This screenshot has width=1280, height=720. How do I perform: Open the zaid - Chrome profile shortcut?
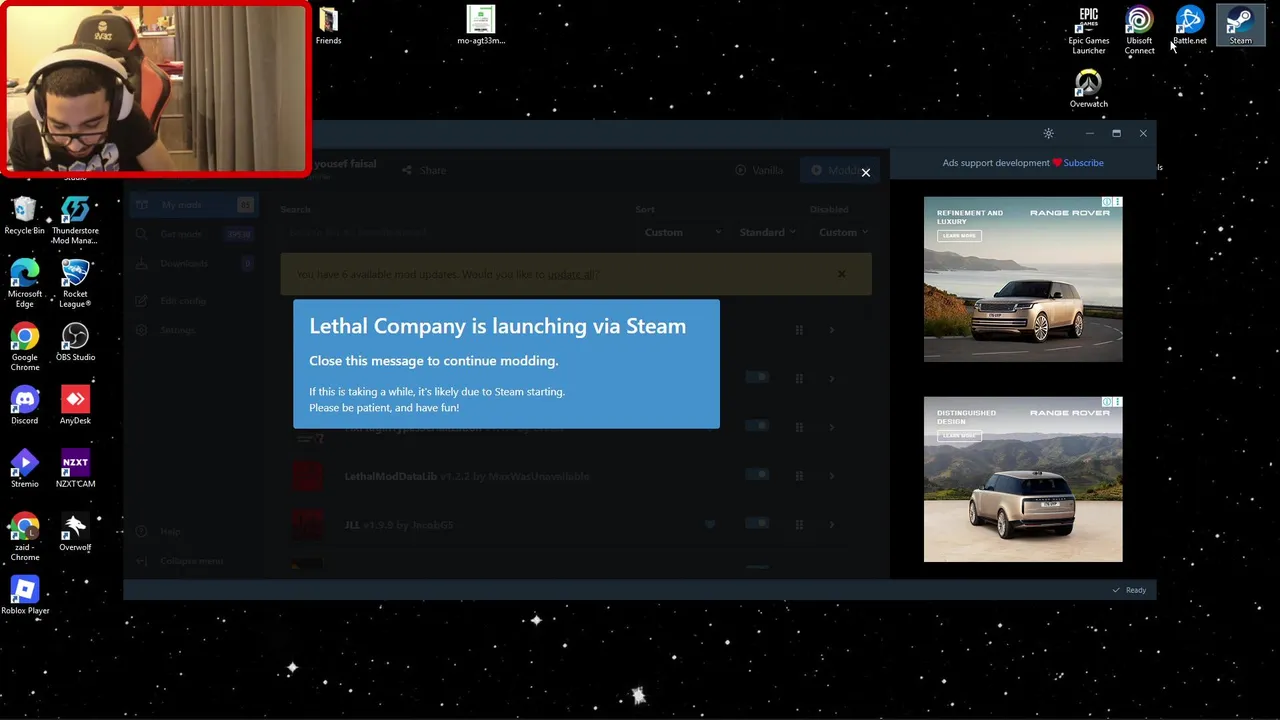(x=25, y=536)
